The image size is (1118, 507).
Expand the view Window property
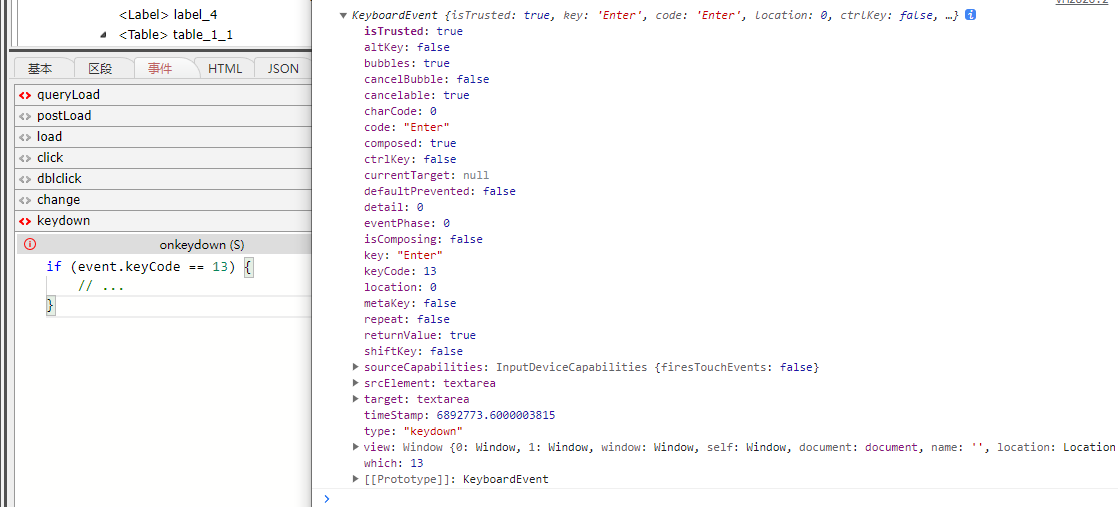point(356,447)
